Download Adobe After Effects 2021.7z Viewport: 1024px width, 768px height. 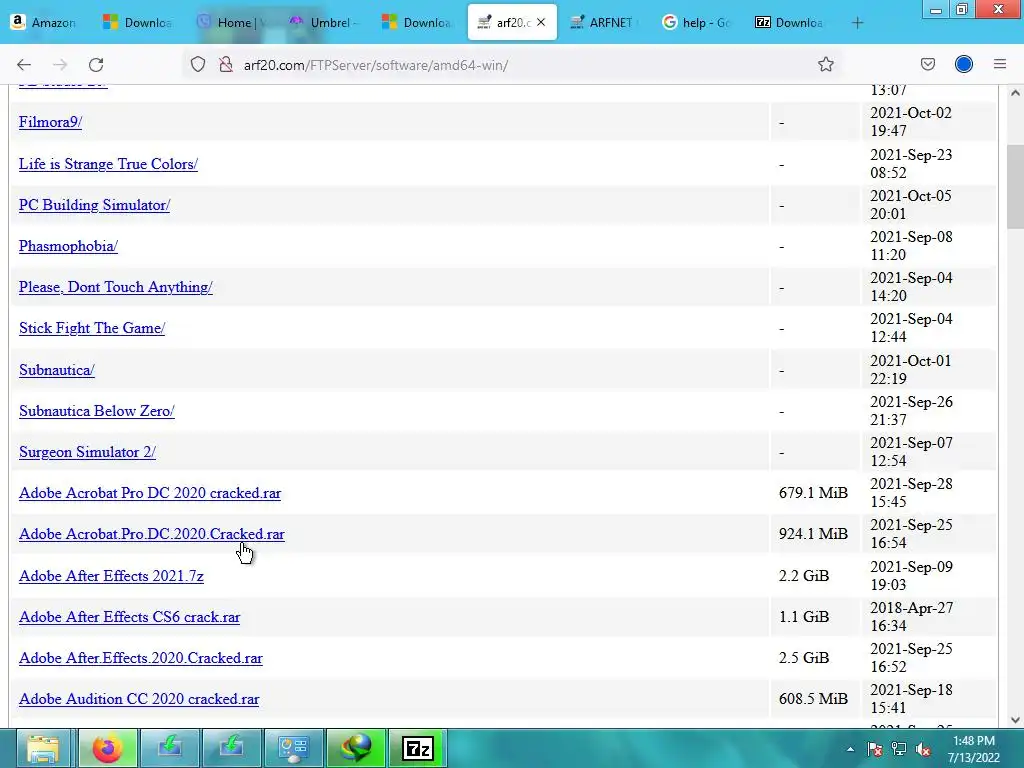[x=112, y=576]
